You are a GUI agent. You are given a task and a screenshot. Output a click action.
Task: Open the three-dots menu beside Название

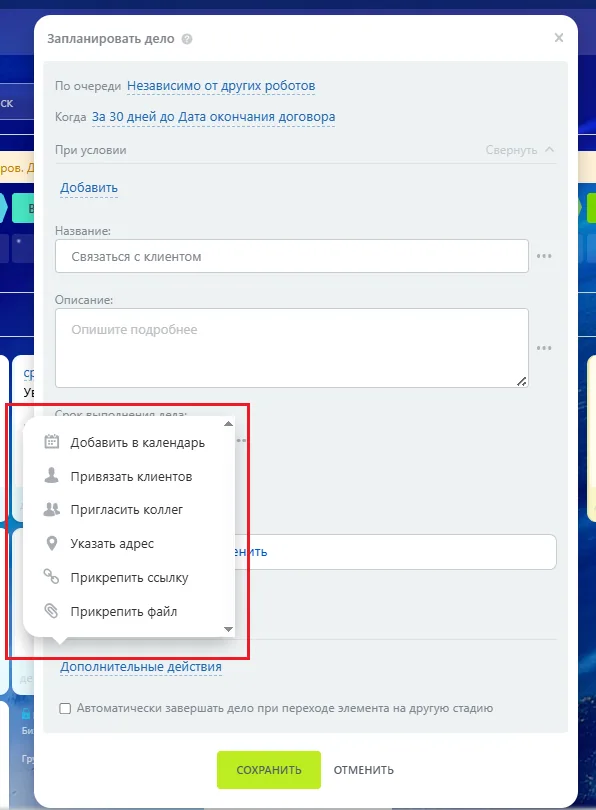point(544,256)
